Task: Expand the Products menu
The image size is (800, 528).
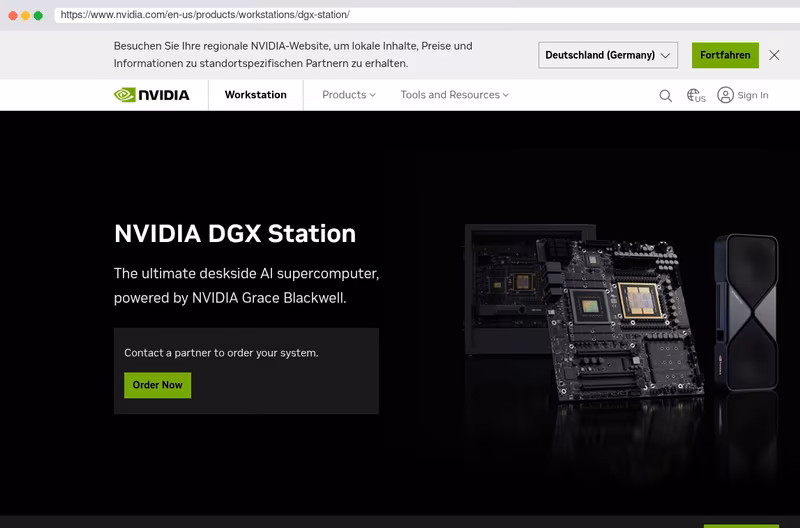Action: pos(349,95)
